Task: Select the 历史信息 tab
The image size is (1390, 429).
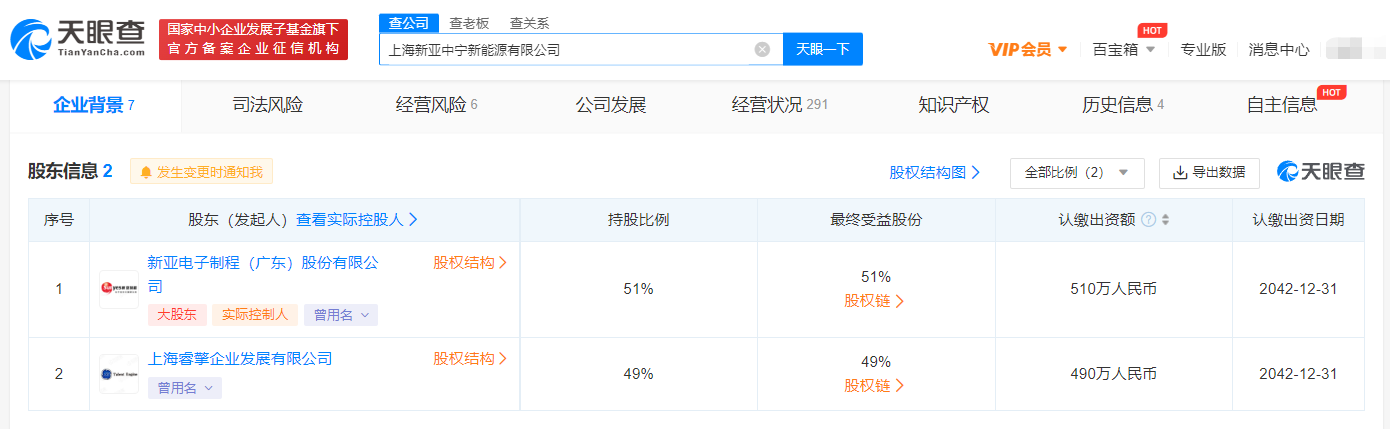Action: [1123, 105]
